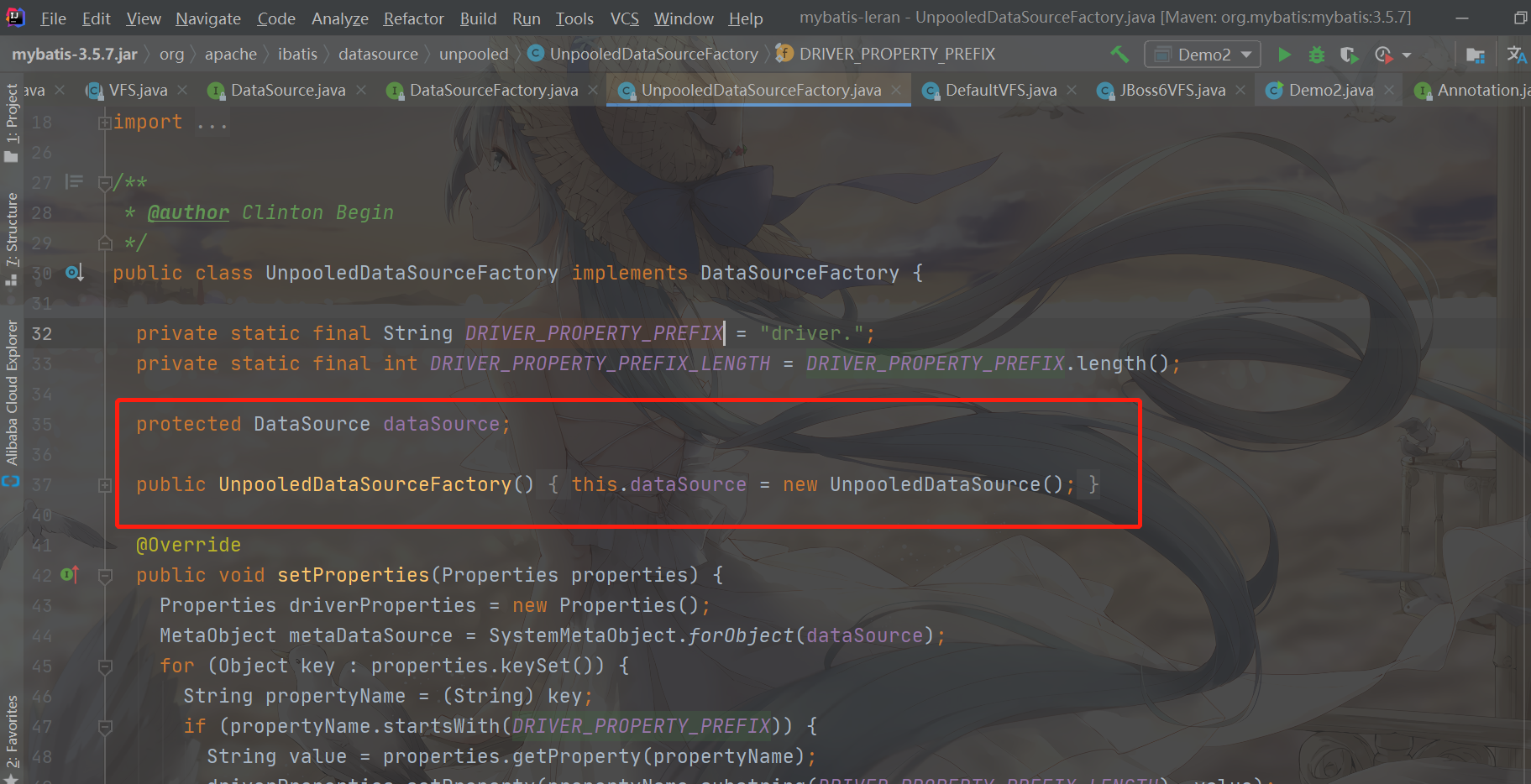This screenshot has height=784, width=1531.
Task: Click the Profiler run clock icon
Action: 1383,55
